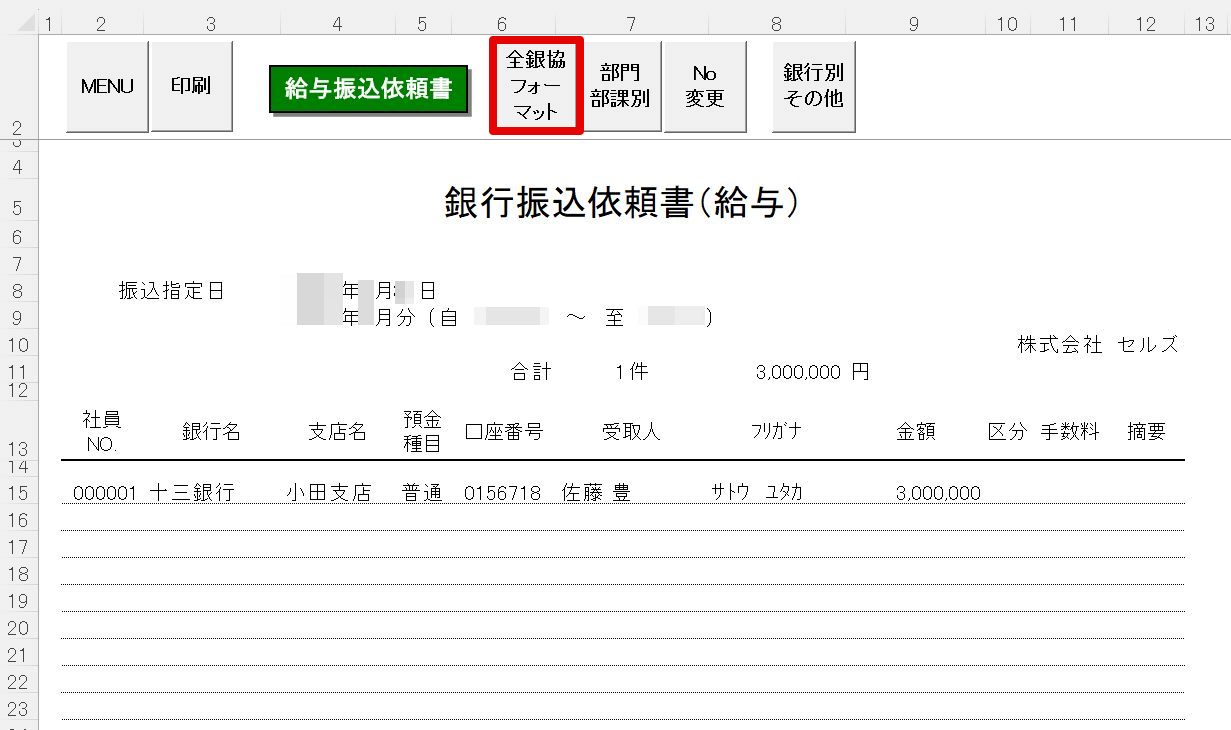1231x730 pixels.
Task: Click the title 銀行振込依頼書(給与)
Action: click(622, 204)
